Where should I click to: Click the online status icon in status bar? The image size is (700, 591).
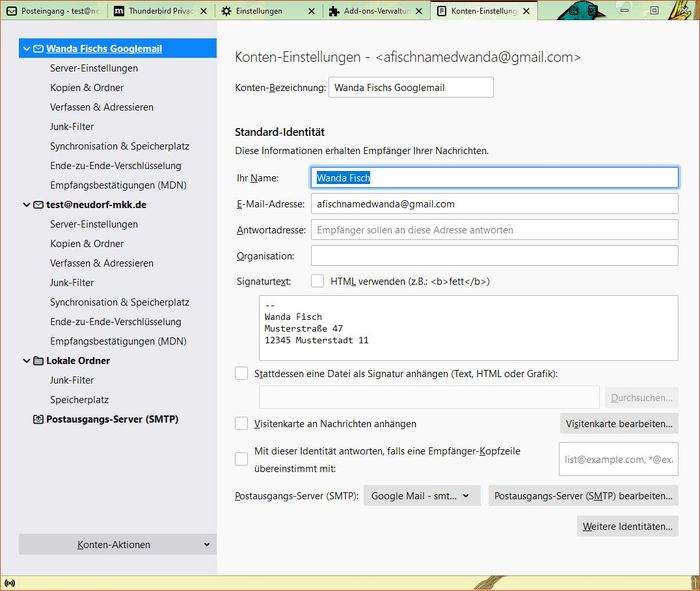10,582
